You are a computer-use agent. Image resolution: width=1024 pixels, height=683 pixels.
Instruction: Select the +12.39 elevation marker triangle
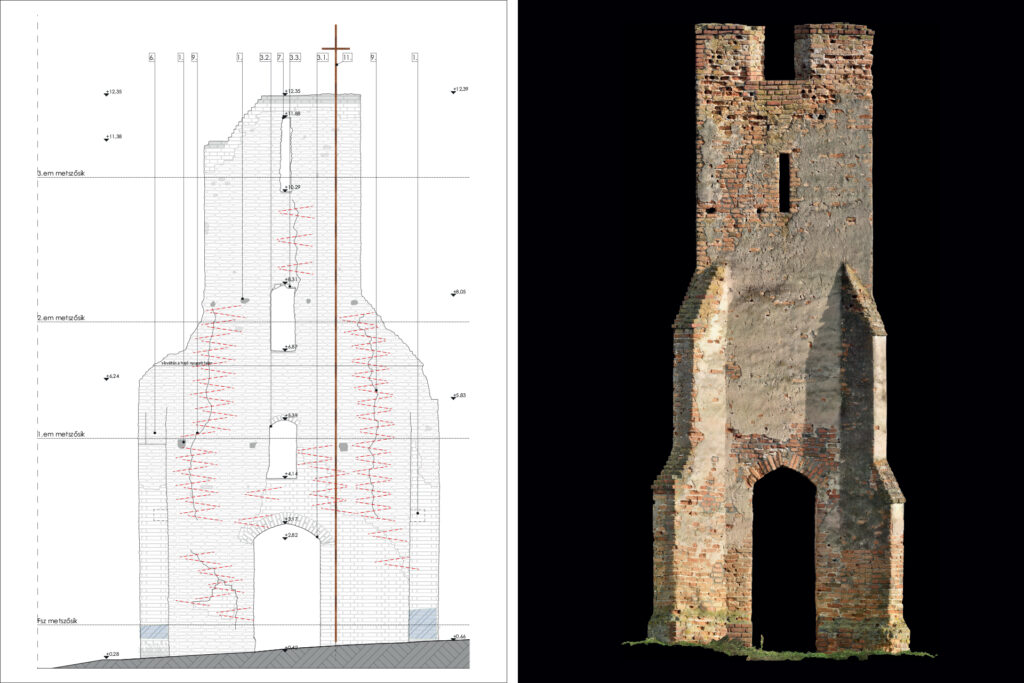(x=453, y=92)
